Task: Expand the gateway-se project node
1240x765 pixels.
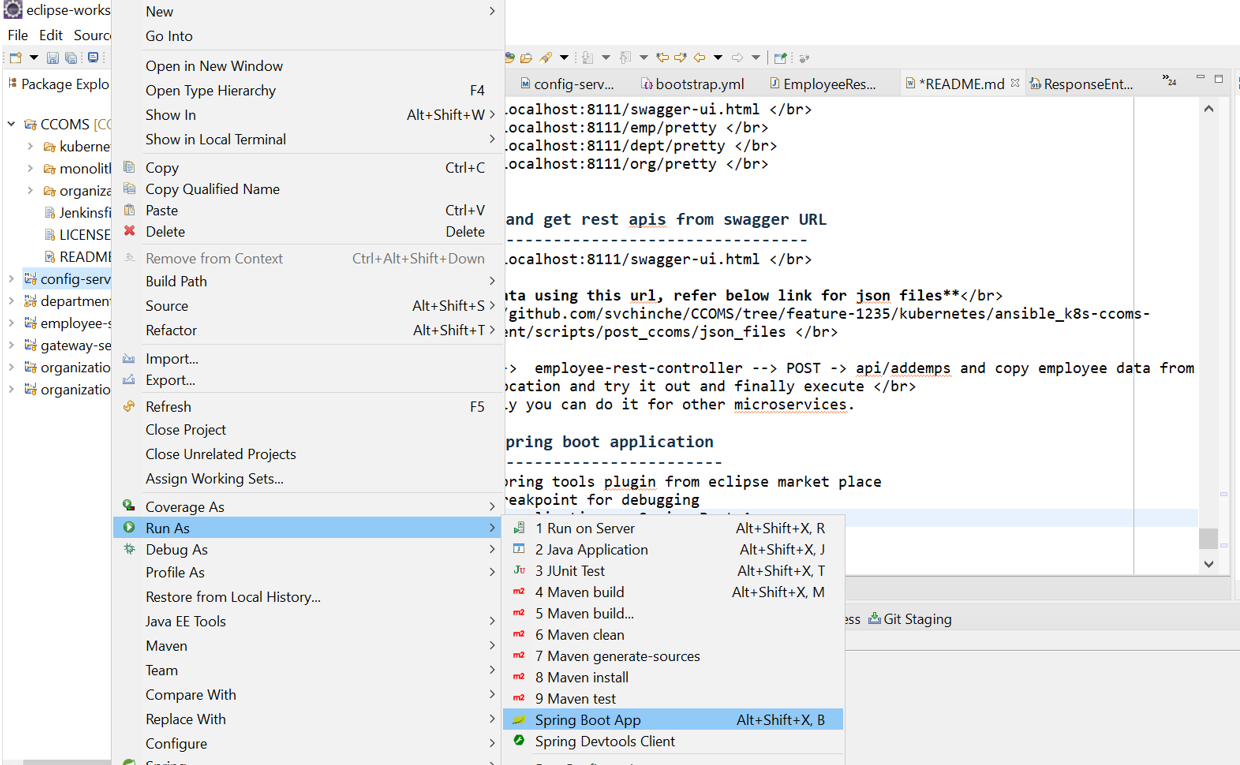Action: point(12,345)
